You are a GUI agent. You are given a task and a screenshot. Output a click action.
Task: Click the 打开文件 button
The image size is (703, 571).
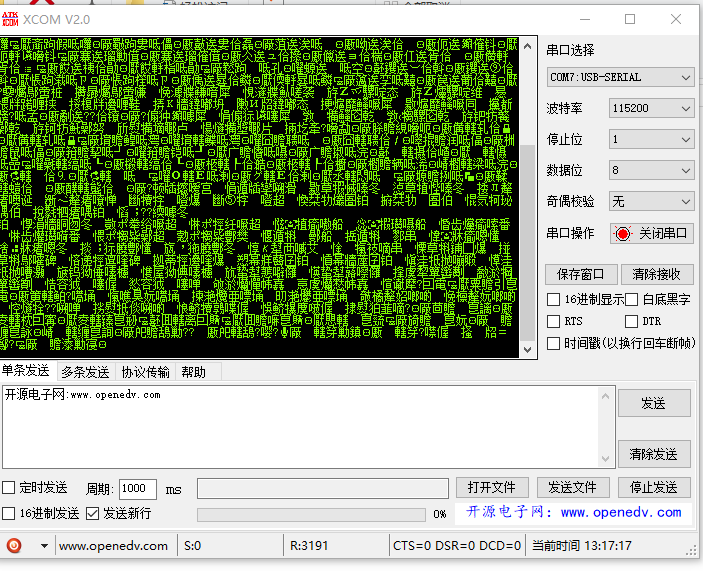492,487
